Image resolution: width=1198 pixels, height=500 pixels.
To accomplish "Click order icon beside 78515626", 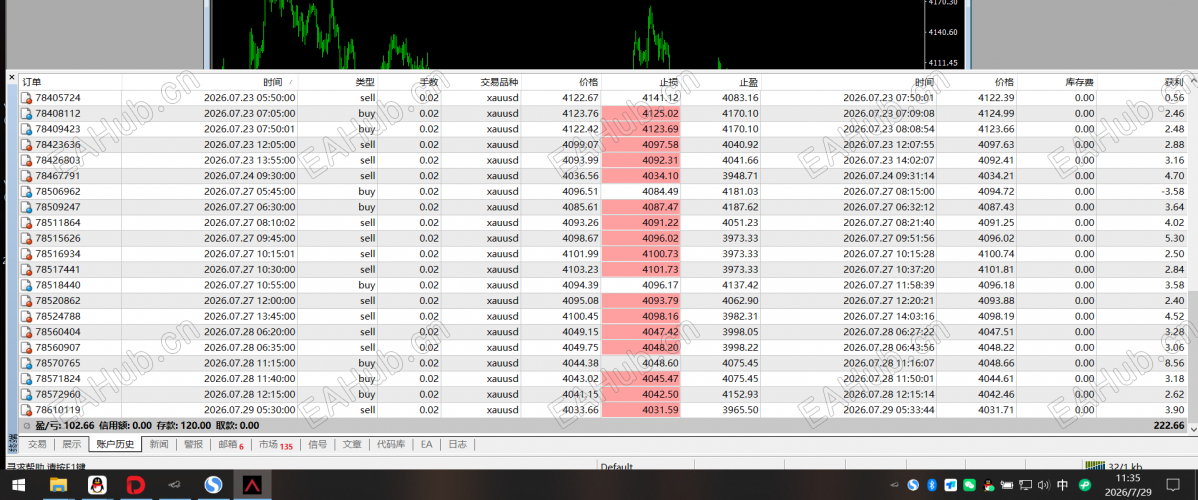I will pos(26,239).
